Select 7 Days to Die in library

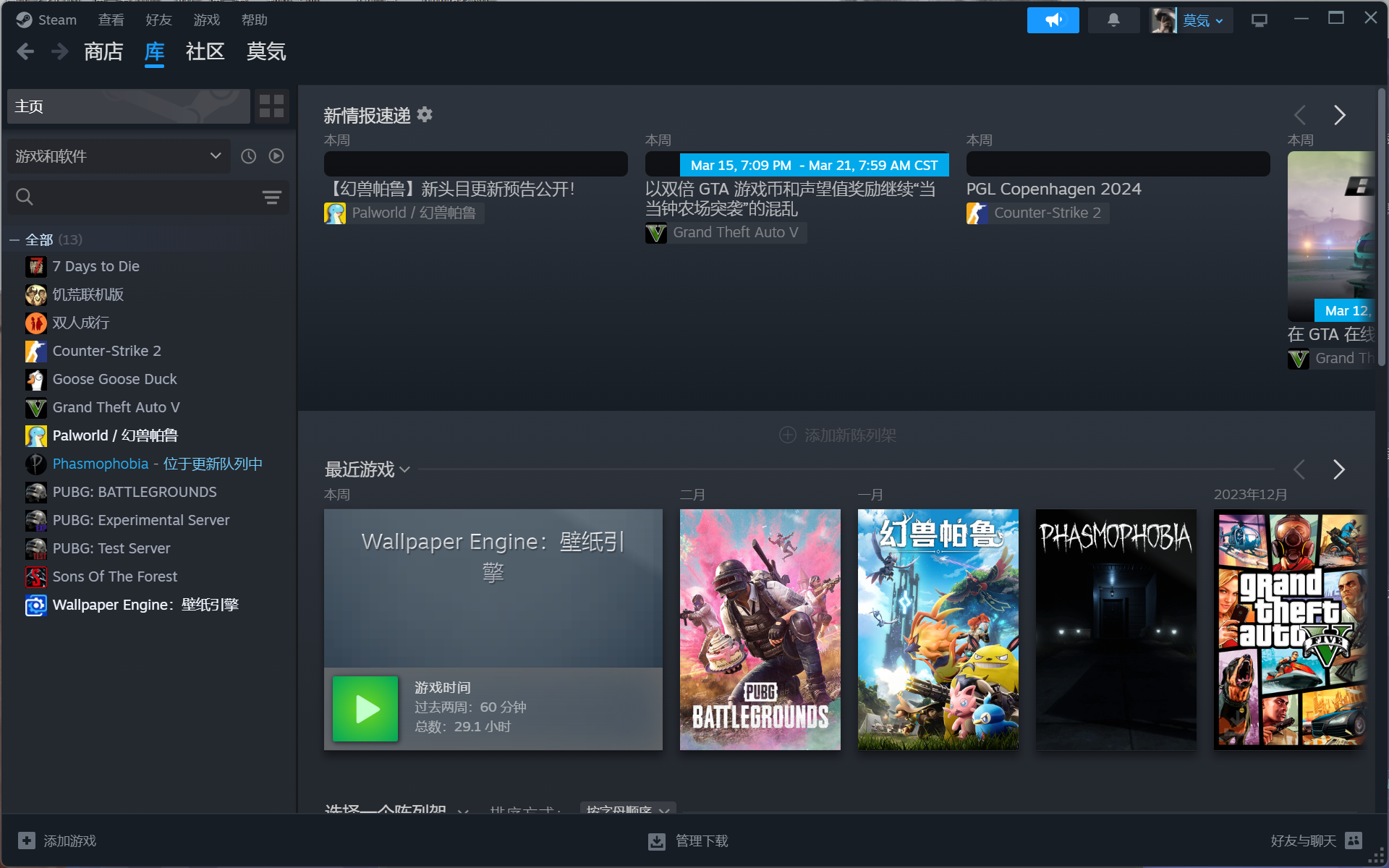click(95, 266)
